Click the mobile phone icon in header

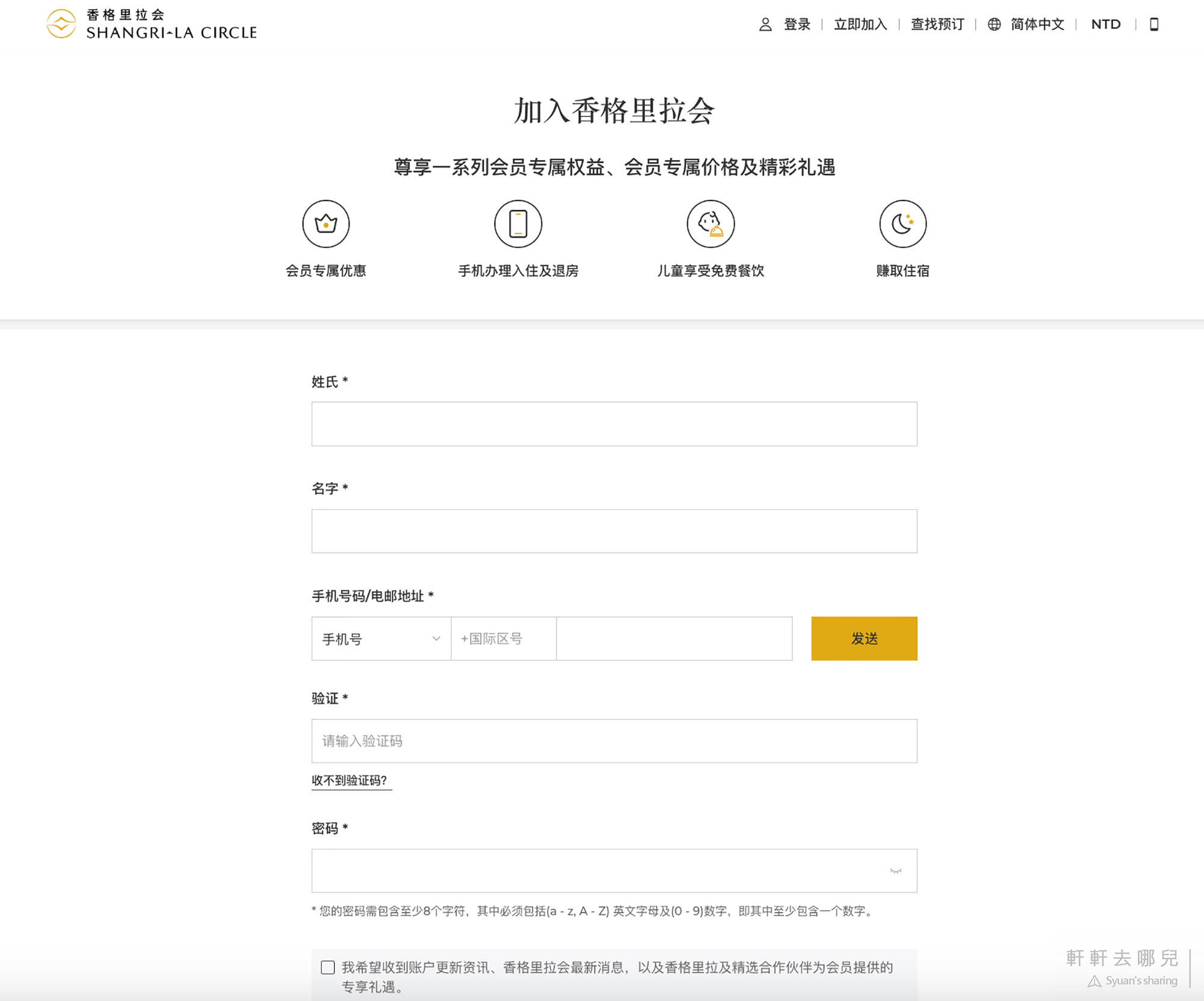point(1154,25)
